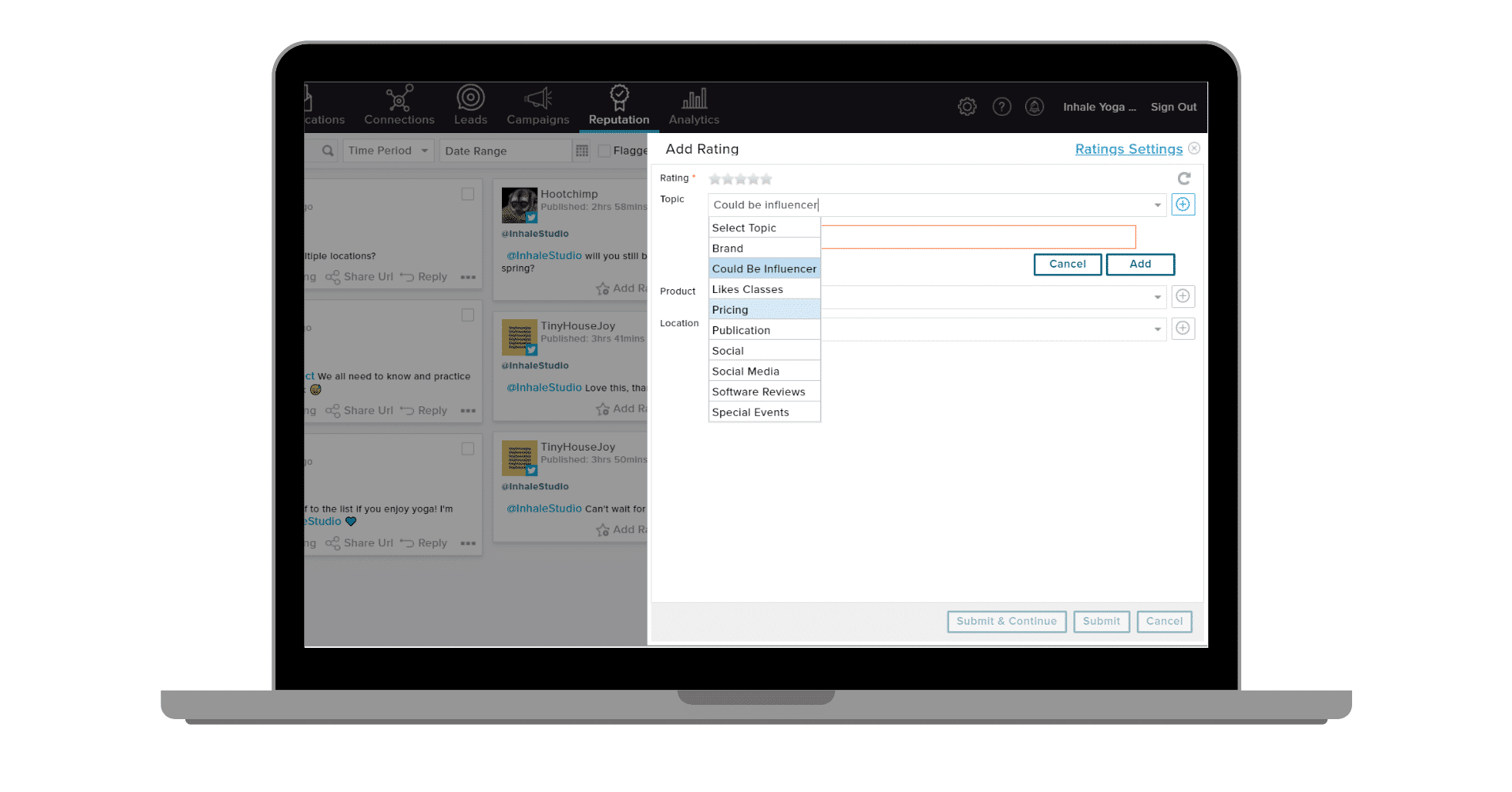1512x792 pixels.
Task: Check the Hootchimp post's left neighbor checkbox
Action: pyautogui.click(x=468, y=194)
